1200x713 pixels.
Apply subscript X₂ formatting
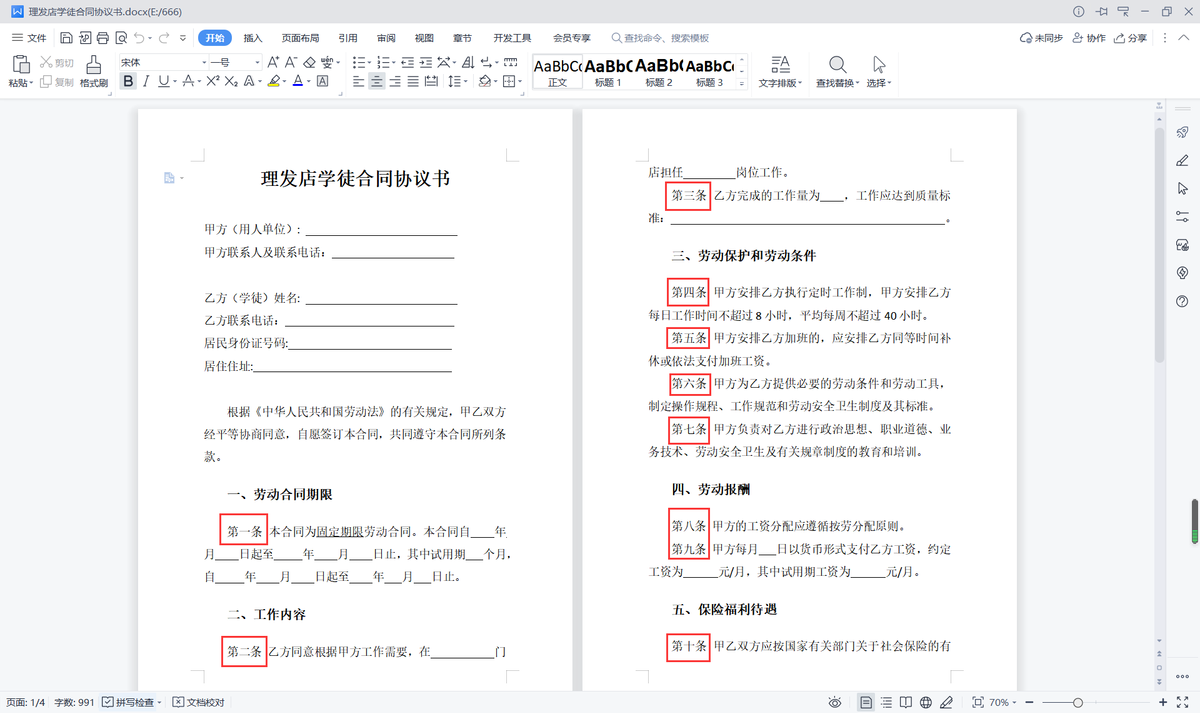click(x=231, y=82)
